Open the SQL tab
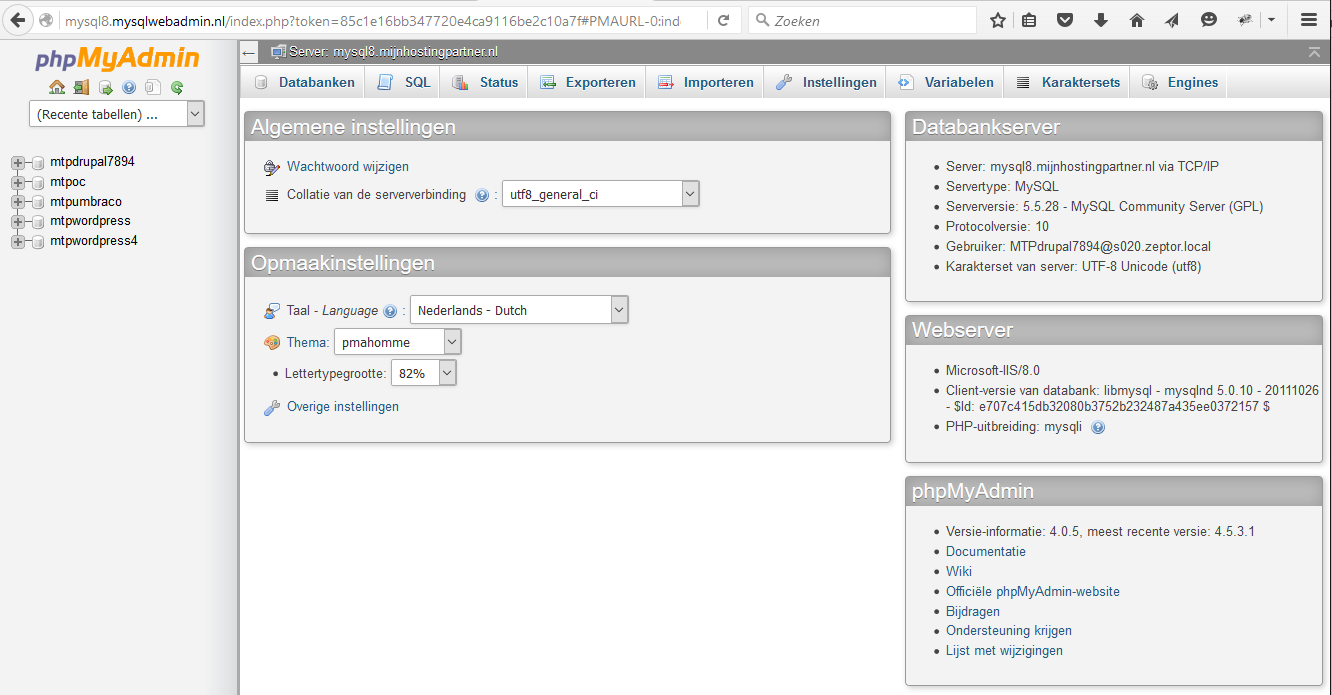 click(x=404, y=83)
